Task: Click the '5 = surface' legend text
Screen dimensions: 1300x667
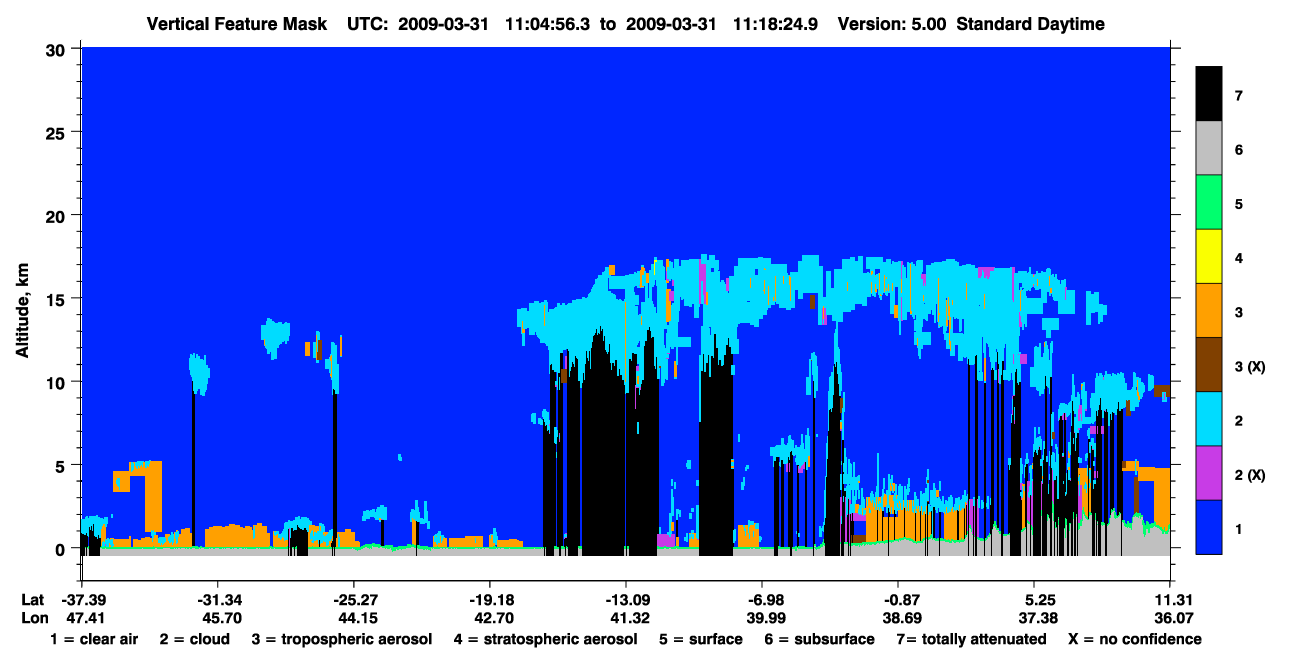Action: click(700, 639)
